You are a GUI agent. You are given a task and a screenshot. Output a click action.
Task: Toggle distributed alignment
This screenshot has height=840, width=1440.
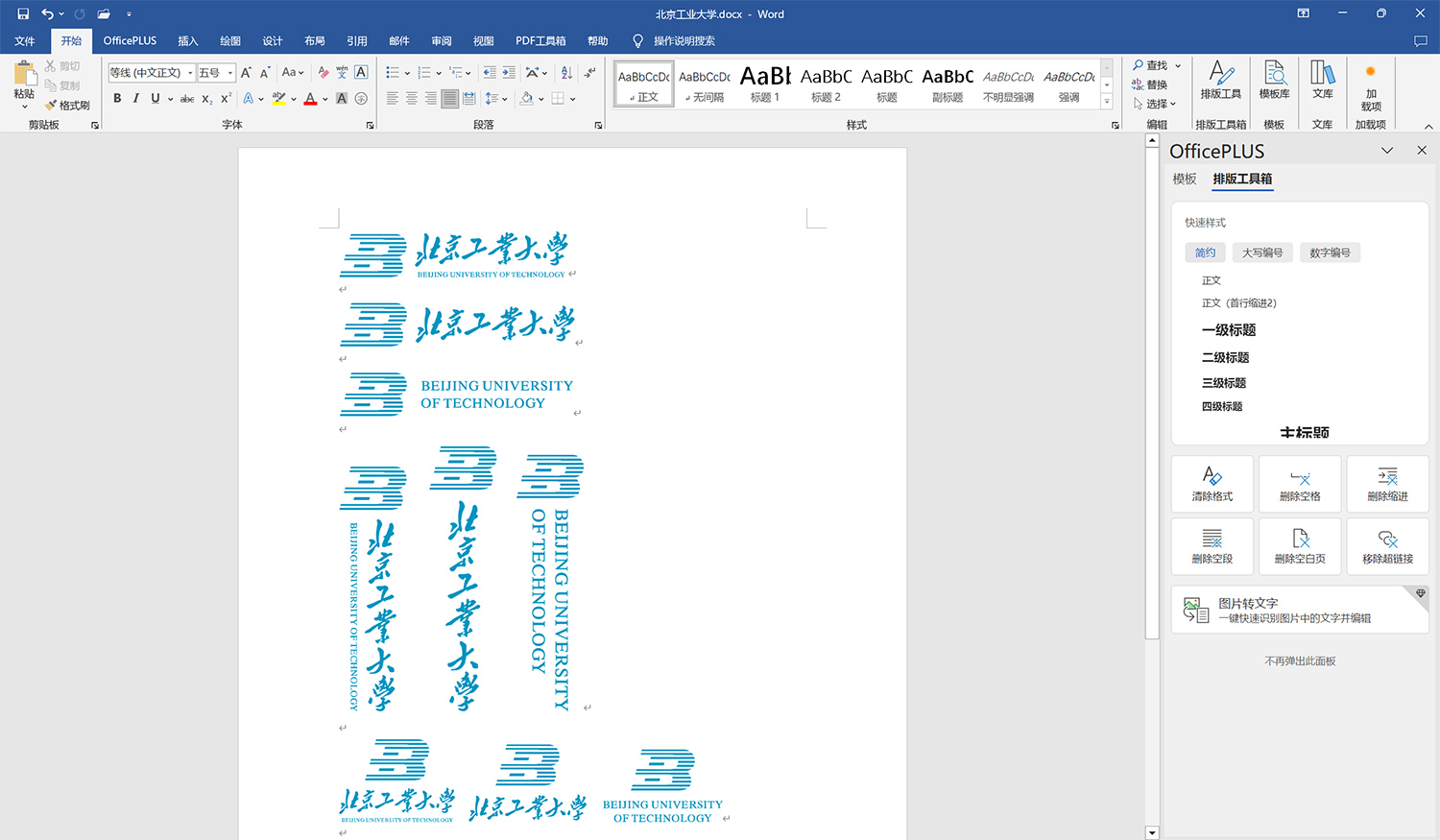(x=468, y=98)
